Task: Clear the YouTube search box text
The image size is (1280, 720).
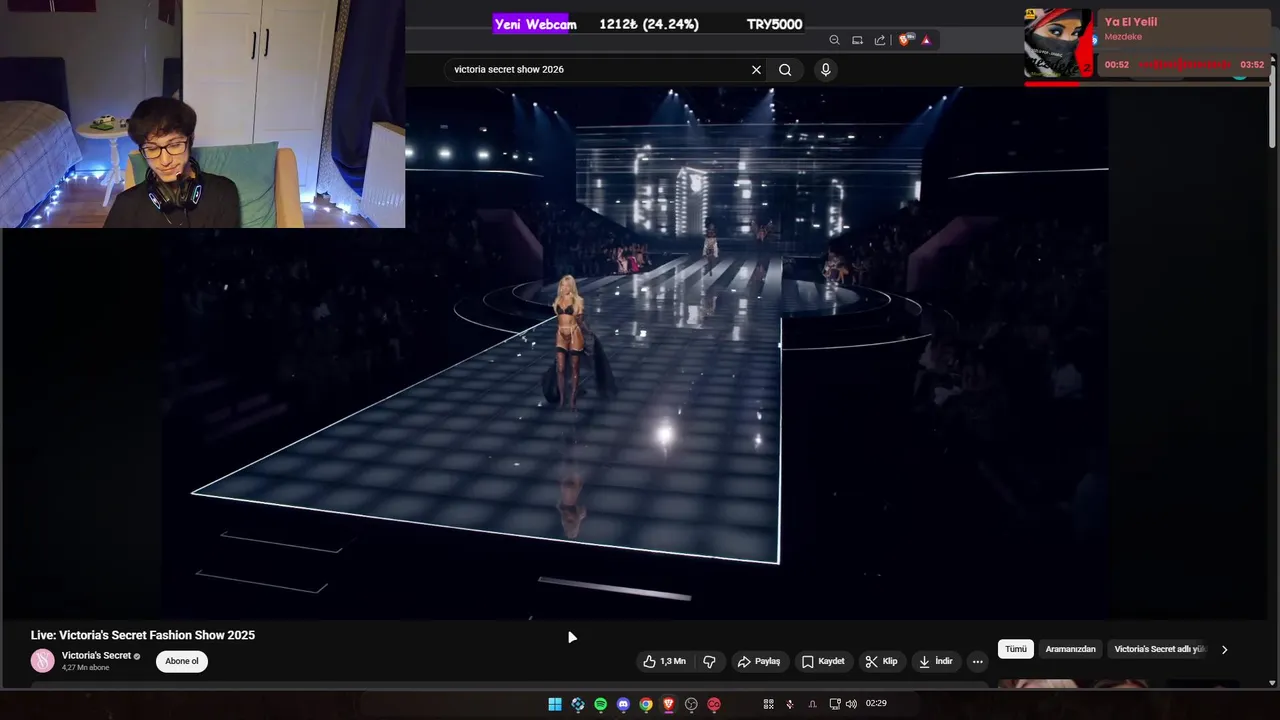Action: coord(756,70)
